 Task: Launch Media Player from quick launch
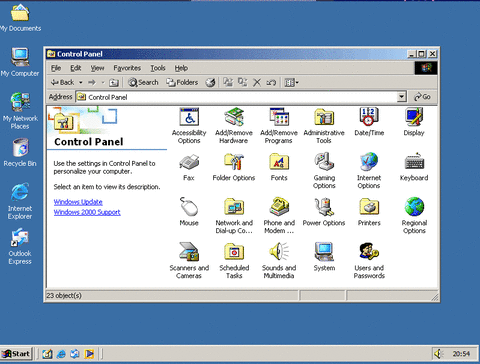pyautogui.click(x=89, y=354)
